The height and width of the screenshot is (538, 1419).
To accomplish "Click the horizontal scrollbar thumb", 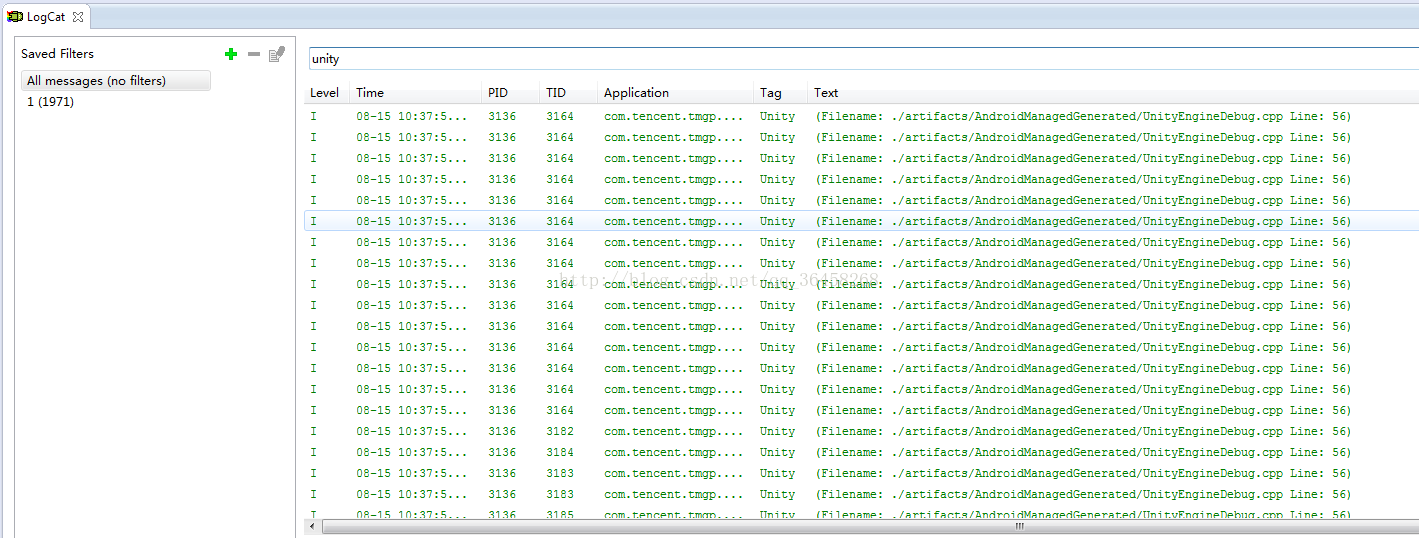I will [1018, 526].
